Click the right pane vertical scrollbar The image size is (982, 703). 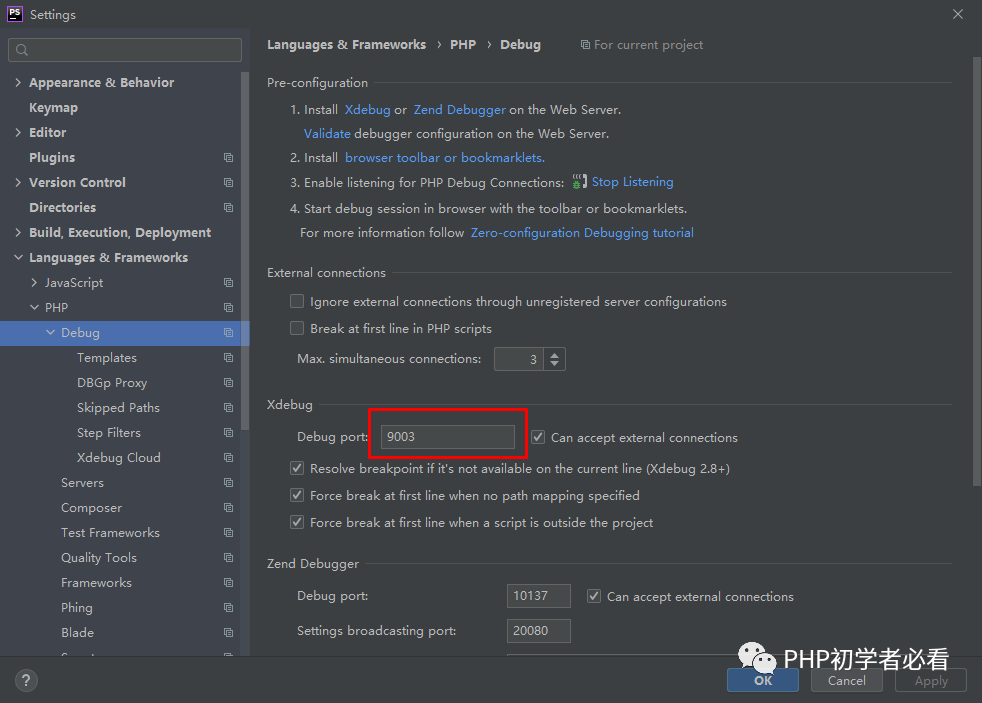976,271
